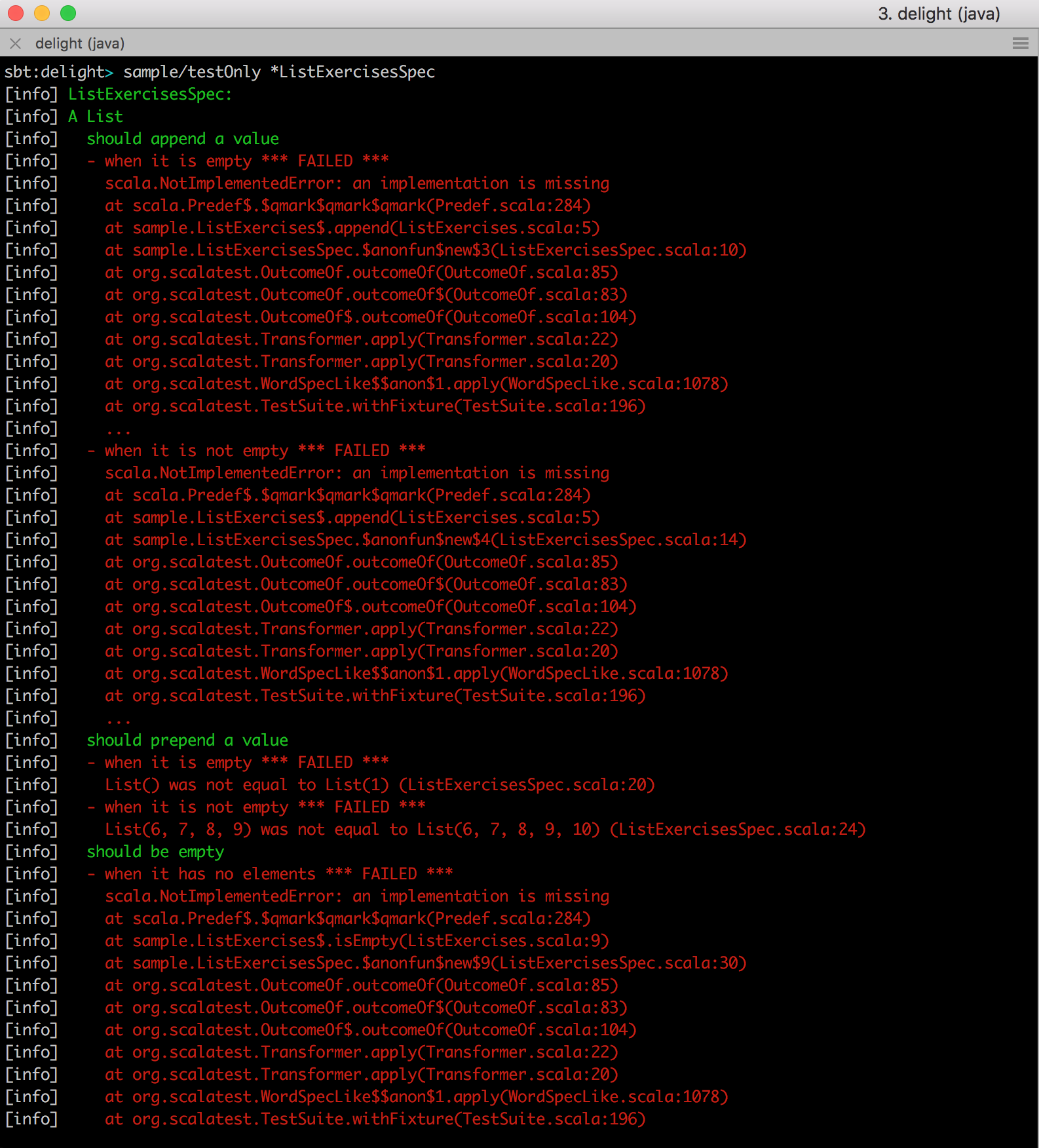
Task: Click the window title '3. delight (java)'
Action: pos(939,14)
